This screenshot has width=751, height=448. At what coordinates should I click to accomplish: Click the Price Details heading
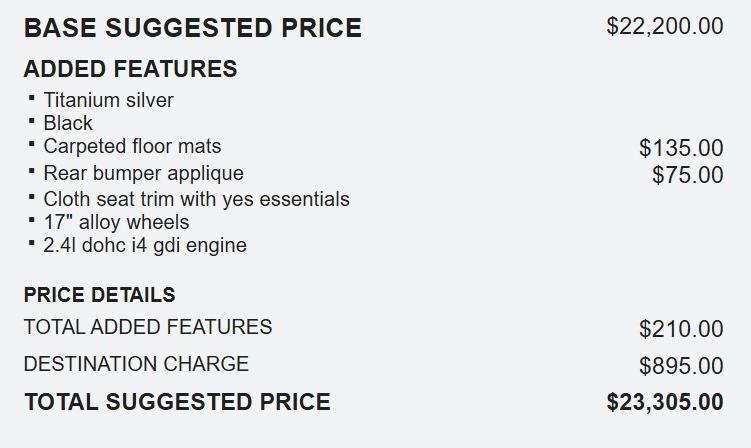coord(99,295)
